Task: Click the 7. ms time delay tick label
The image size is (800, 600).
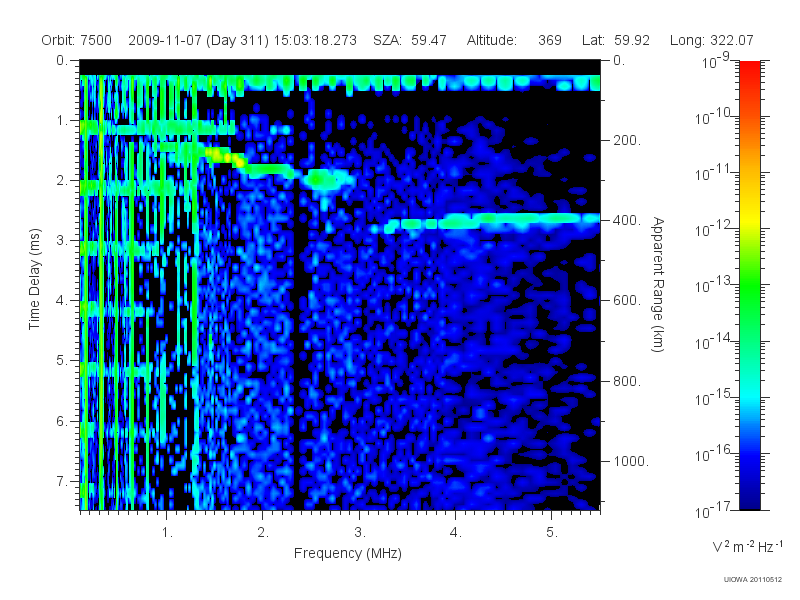Action: click(x=62, y=481)
